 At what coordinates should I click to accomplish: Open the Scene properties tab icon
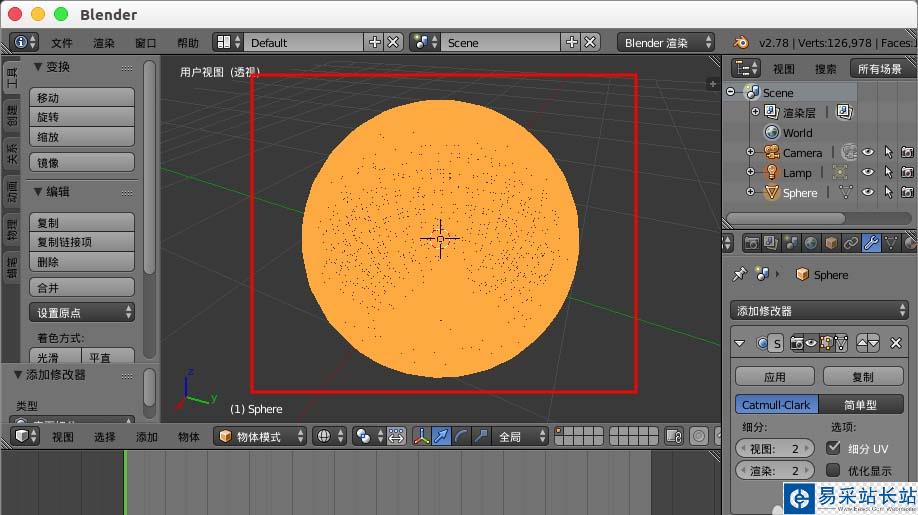[791, 243]
